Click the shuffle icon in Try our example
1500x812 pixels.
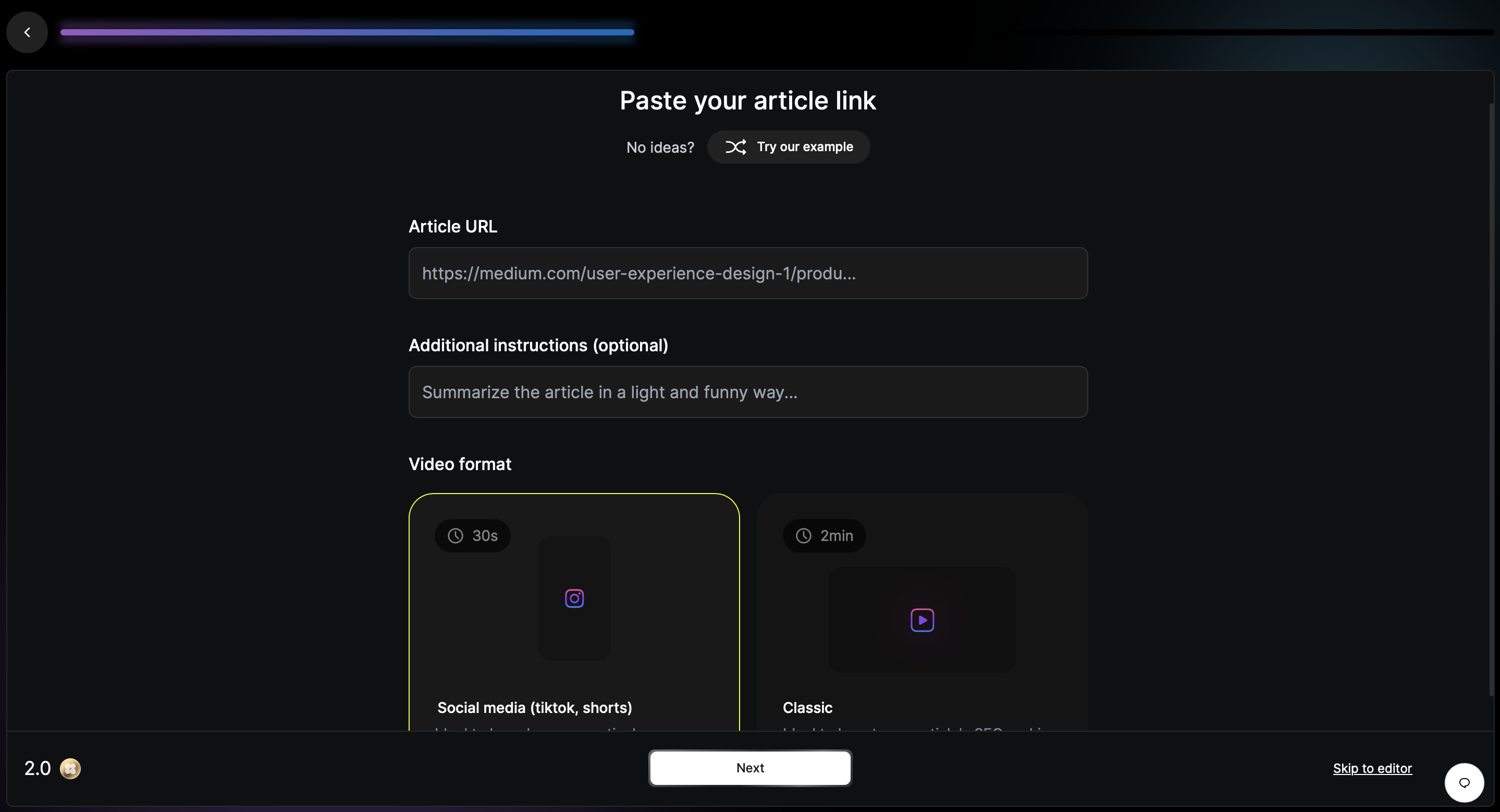pos(735,146)
